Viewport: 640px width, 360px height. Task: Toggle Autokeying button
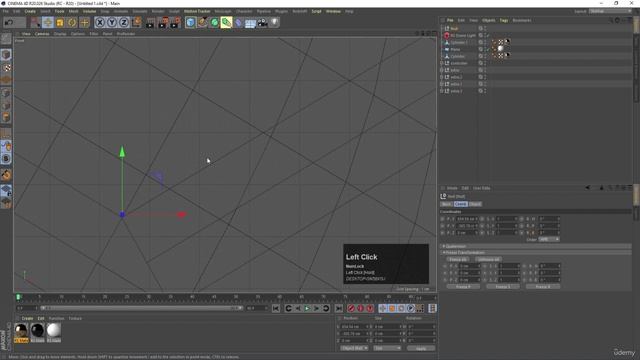pyautogui.click(x=360, y=309)
